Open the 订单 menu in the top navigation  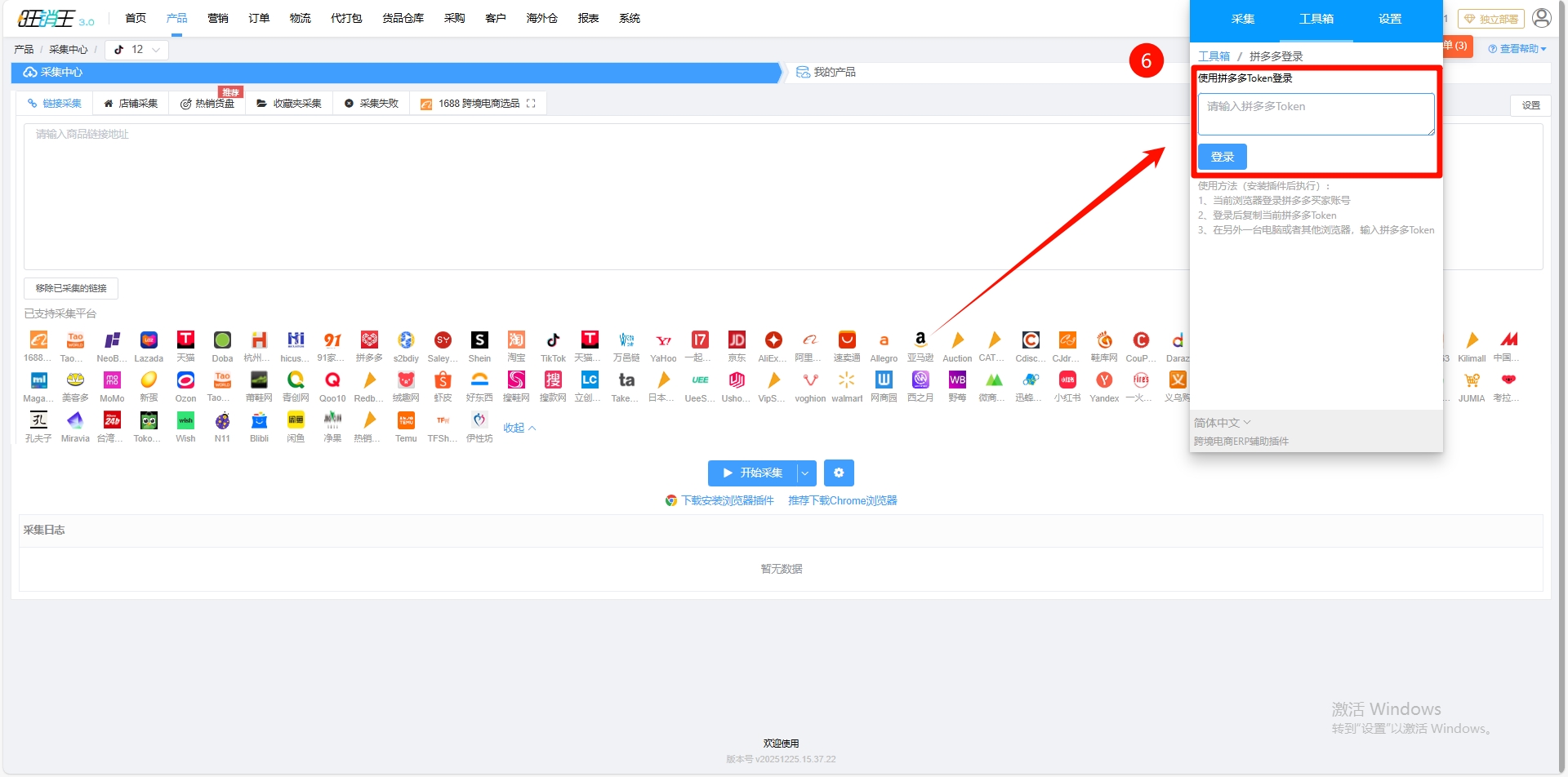click(x=259, y=18)
